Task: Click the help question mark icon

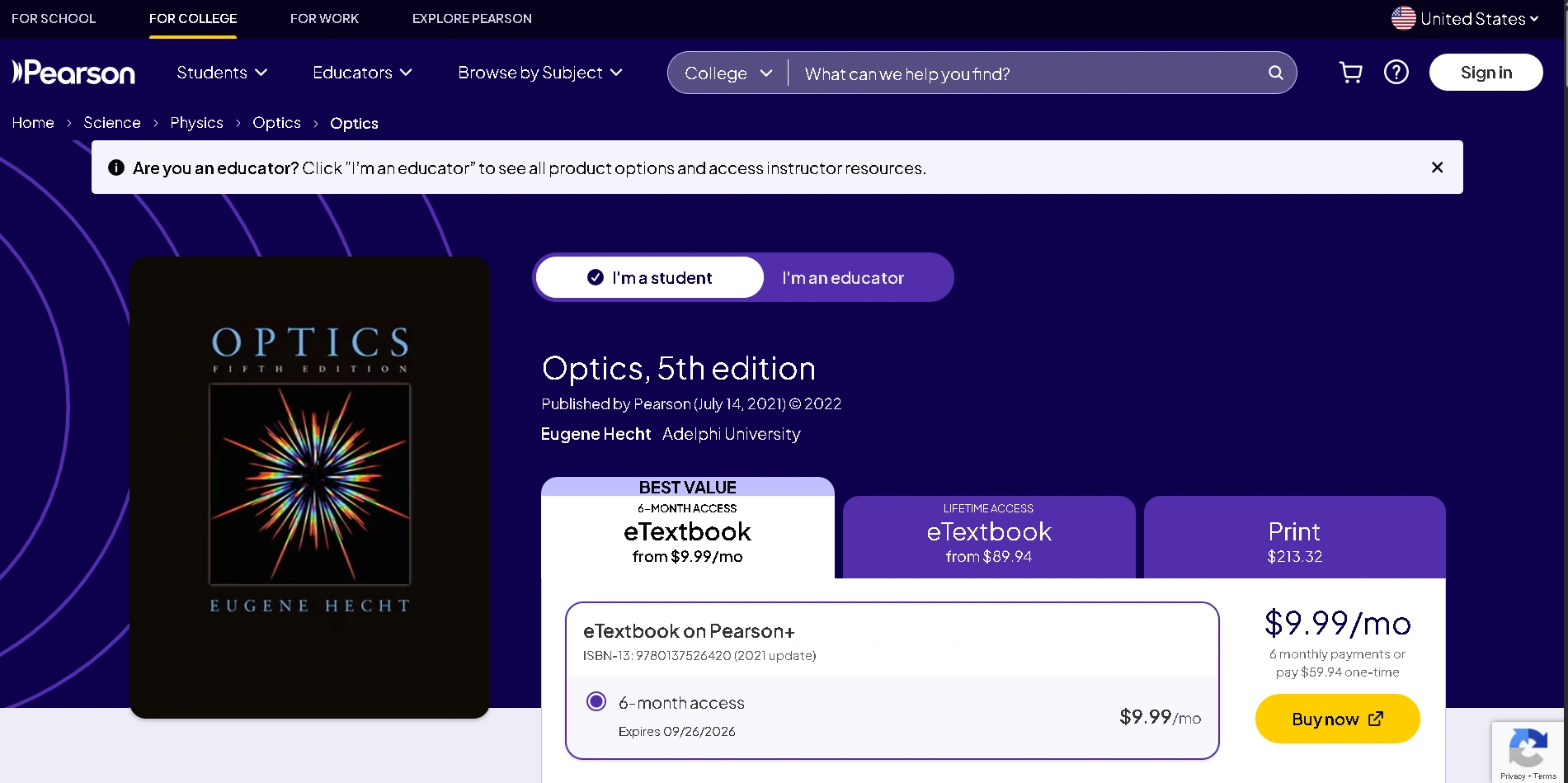Action: tap(1396, 73)
